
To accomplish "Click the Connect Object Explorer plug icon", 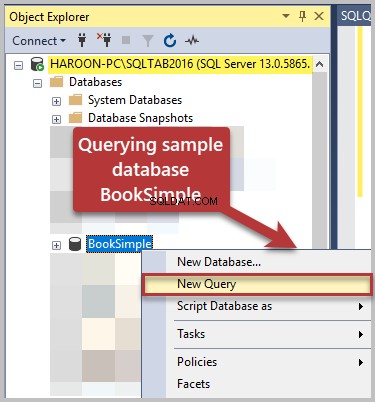I will click(82, 40).
